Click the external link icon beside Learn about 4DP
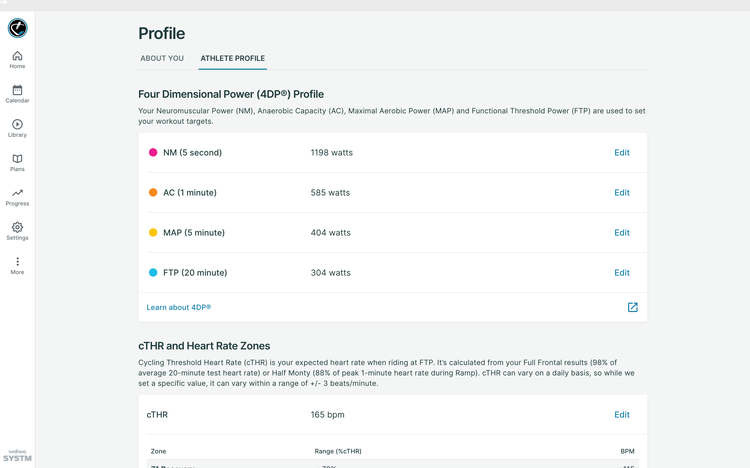The image size is (750, 468). click(x=632, y=307)
